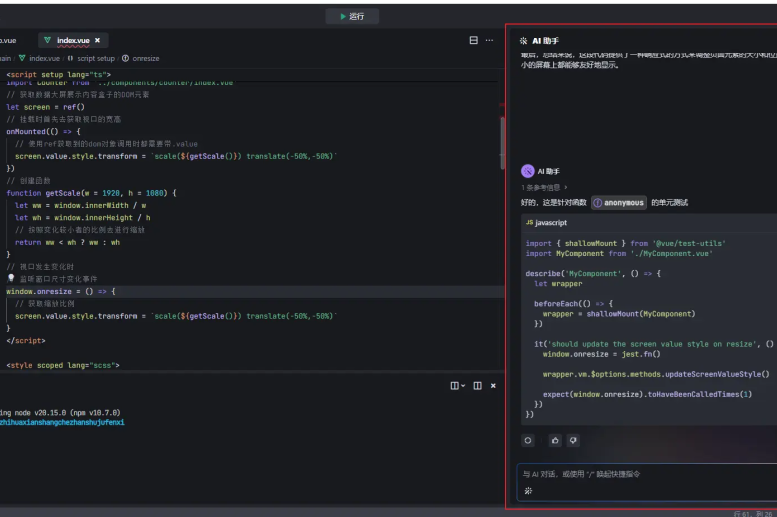
Task: Click the lightbulb hint icon in code
Action: (x=11, y=279)
